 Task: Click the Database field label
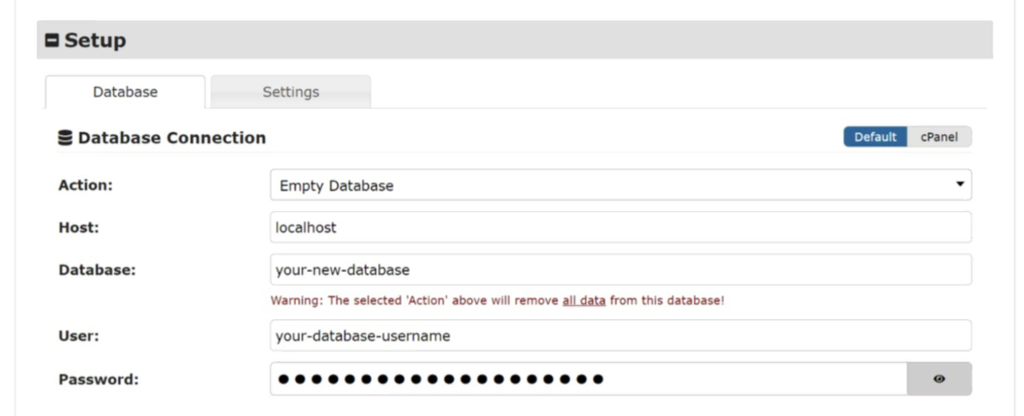[x=97, y=270]
